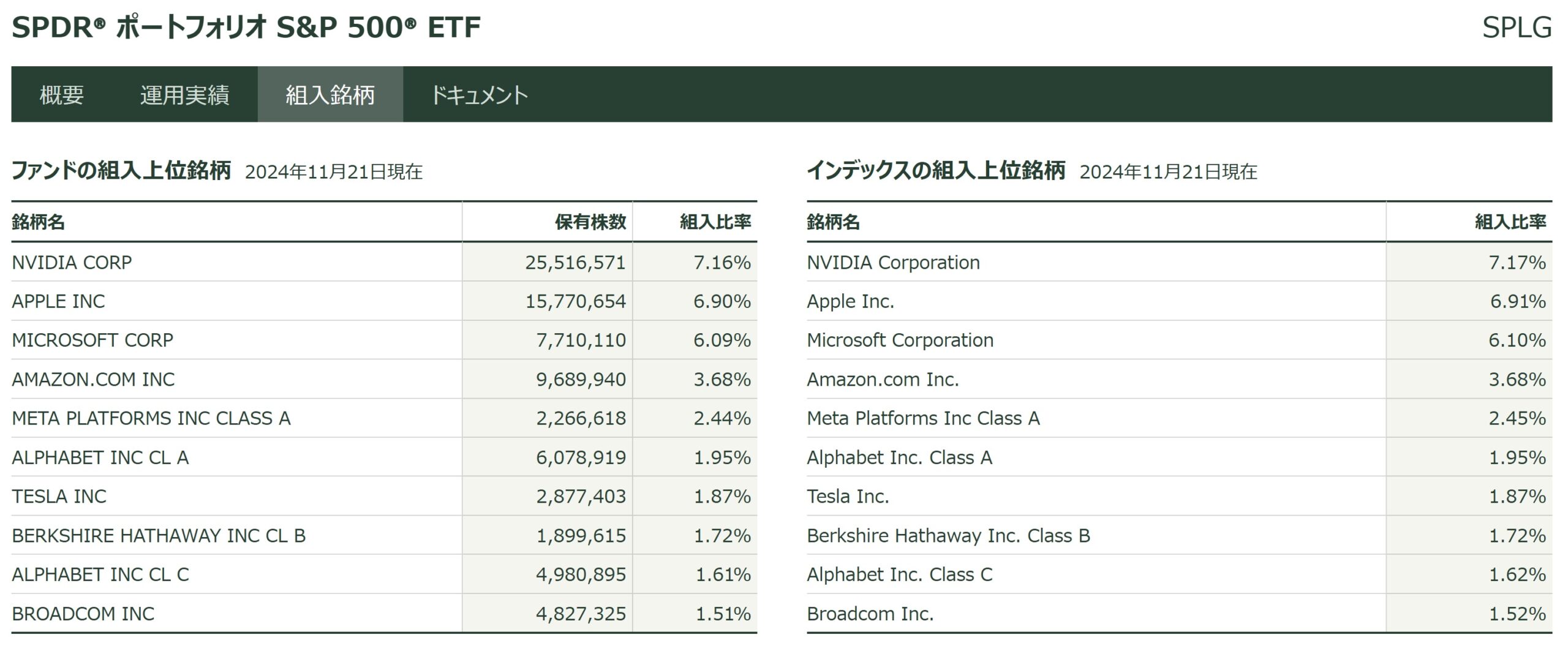This screenshot has height=654, width=1568.
Task: Click the fund table 銘柄名 header
Action: pos(38,222)
